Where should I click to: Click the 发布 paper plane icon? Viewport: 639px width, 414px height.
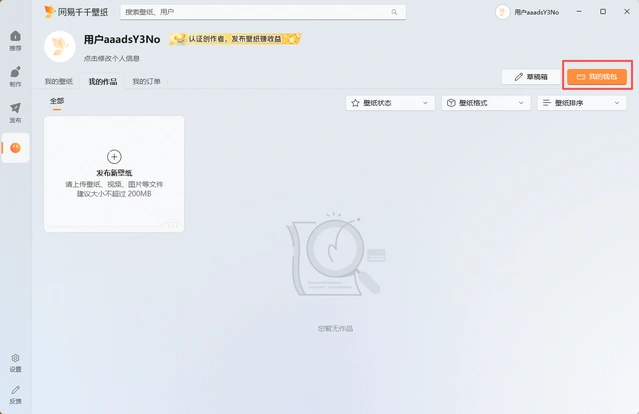pos(15,112)
